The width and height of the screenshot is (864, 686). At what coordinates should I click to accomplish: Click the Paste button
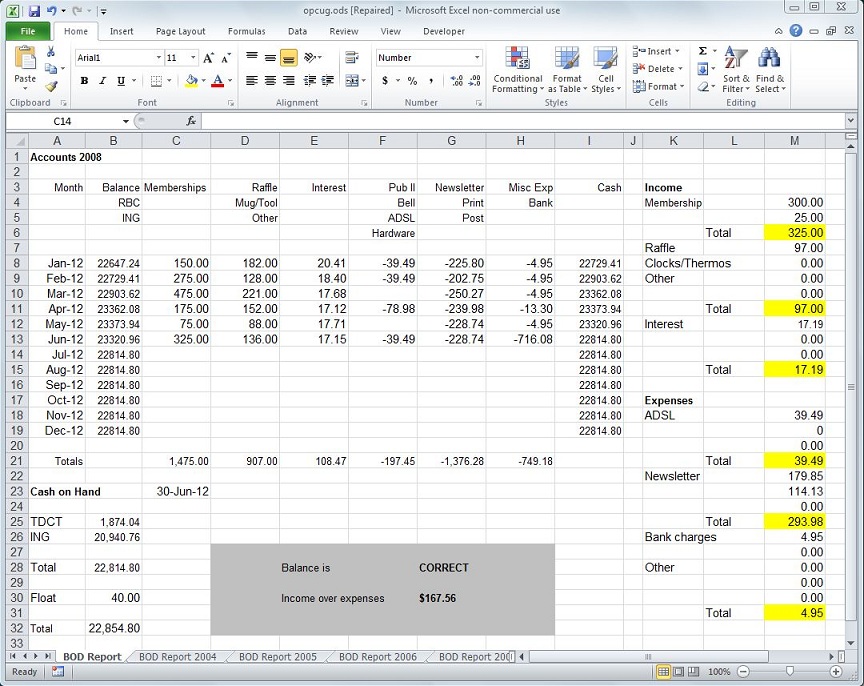[x=25, y=65]
